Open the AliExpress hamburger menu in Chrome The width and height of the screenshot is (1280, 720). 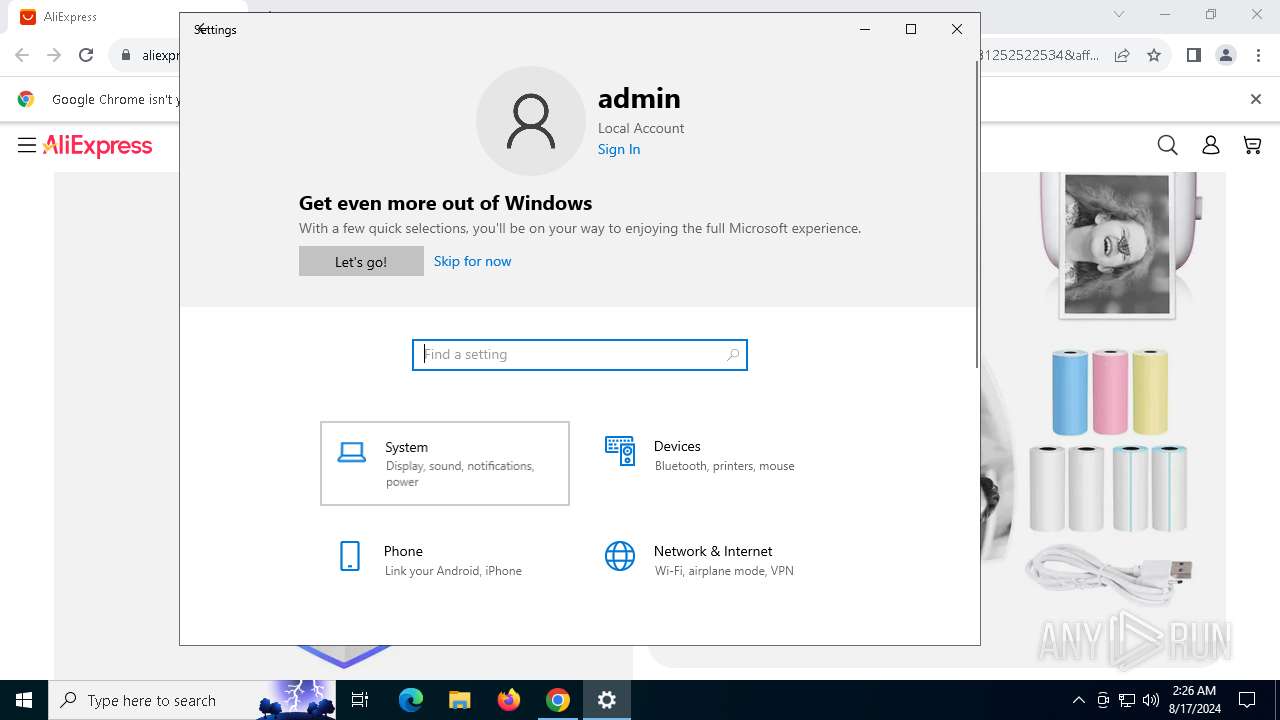tap(27, 146)
